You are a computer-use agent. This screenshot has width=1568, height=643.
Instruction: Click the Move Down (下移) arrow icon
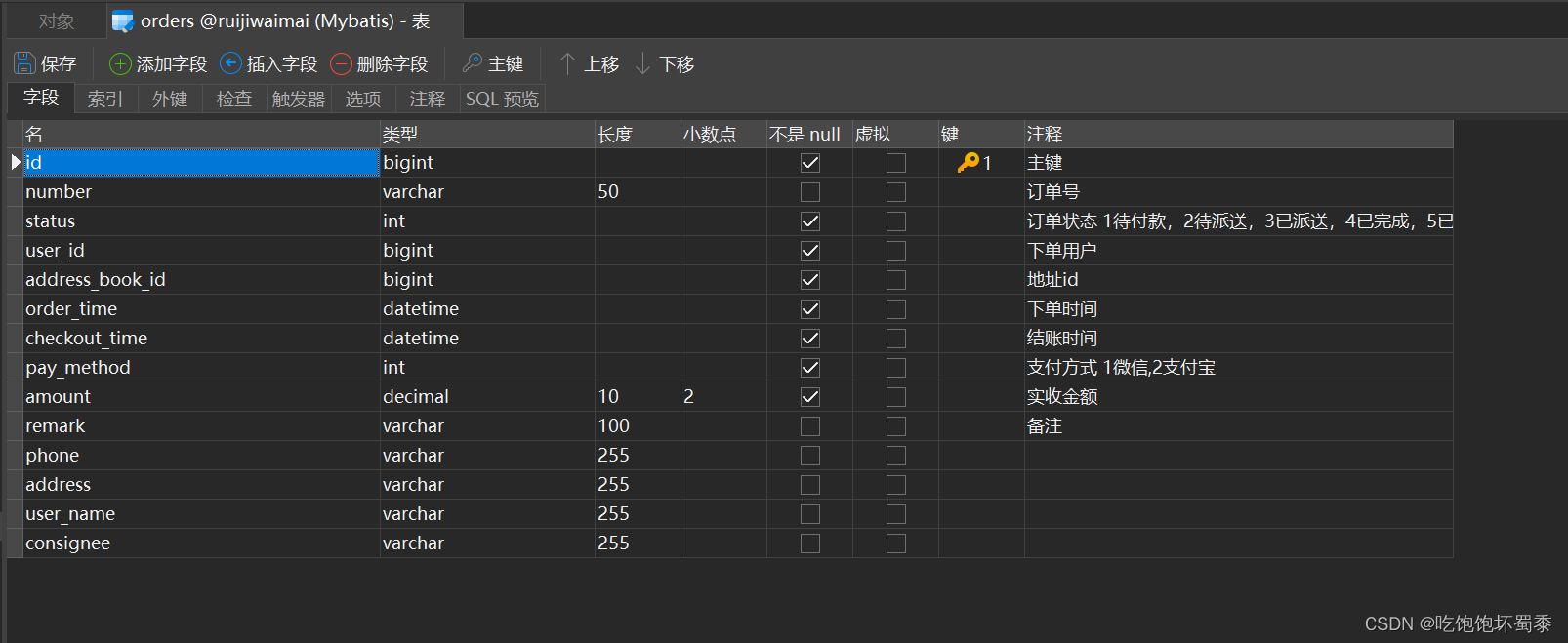point(642,63)
